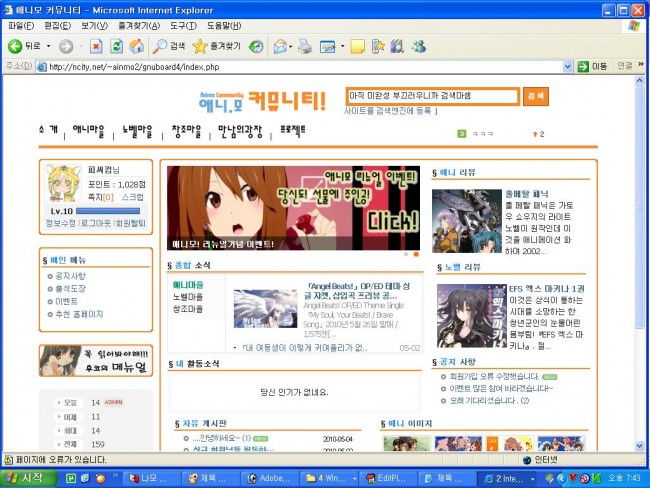Click inside the site search text field

click(431, 96)
